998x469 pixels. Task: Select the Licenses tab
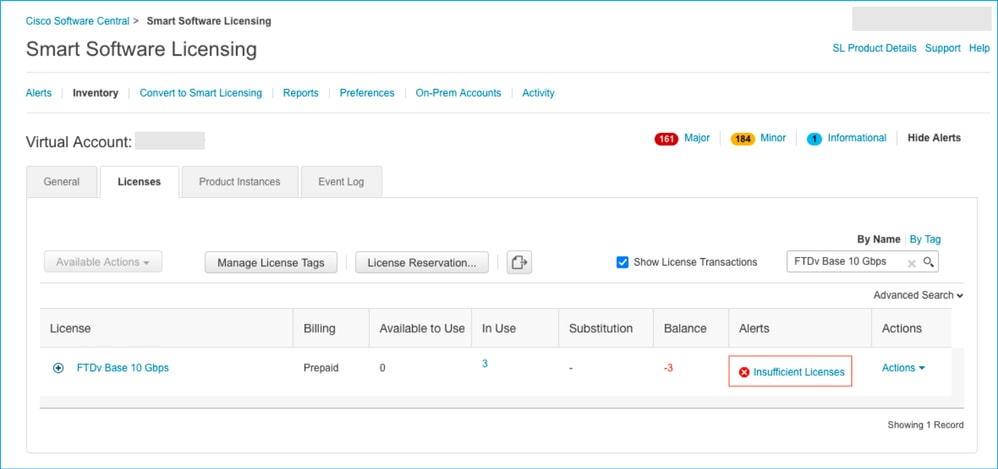(x=139, y=182)
